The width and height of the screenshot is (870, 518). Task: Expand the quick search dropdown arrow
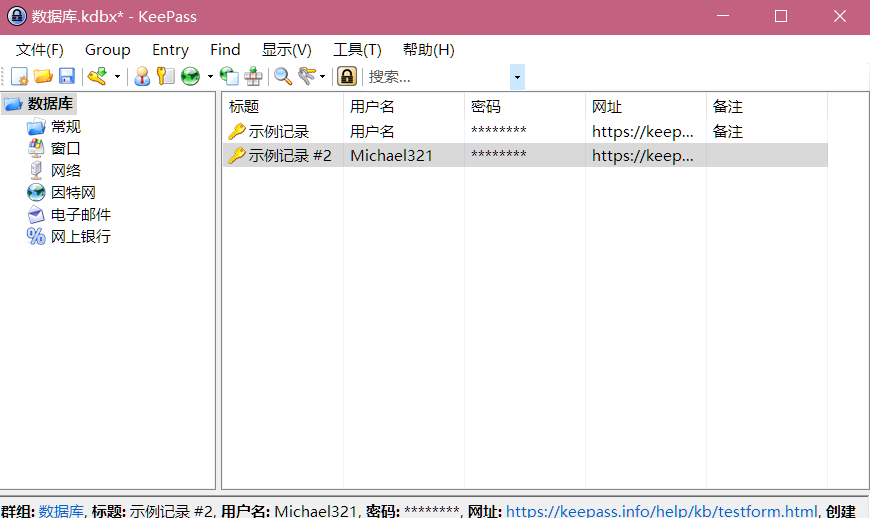(x=517, y=77)
